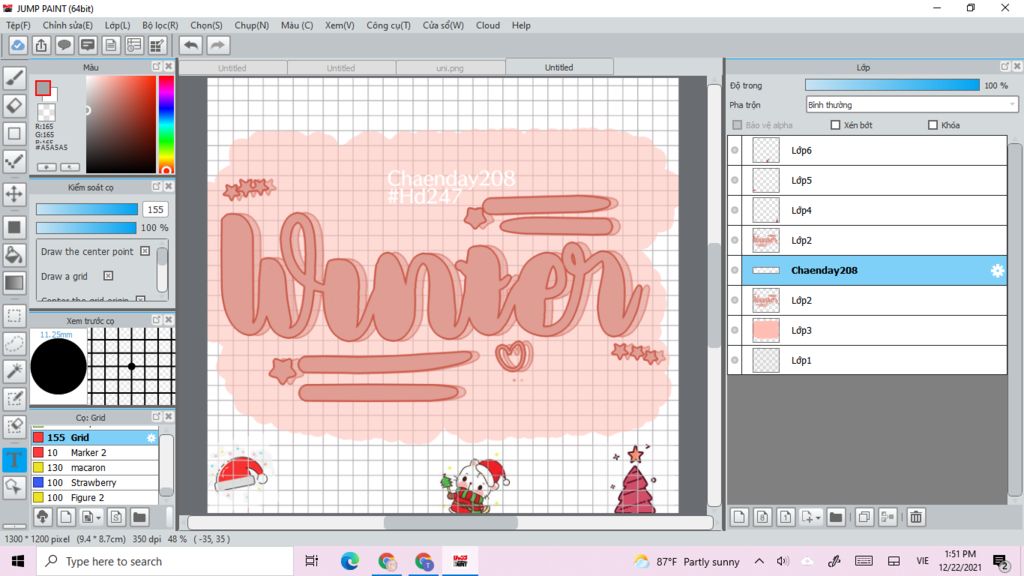Open Công cụ(T) menu
Screen dimensions: 1024x576
coord(388,25)
